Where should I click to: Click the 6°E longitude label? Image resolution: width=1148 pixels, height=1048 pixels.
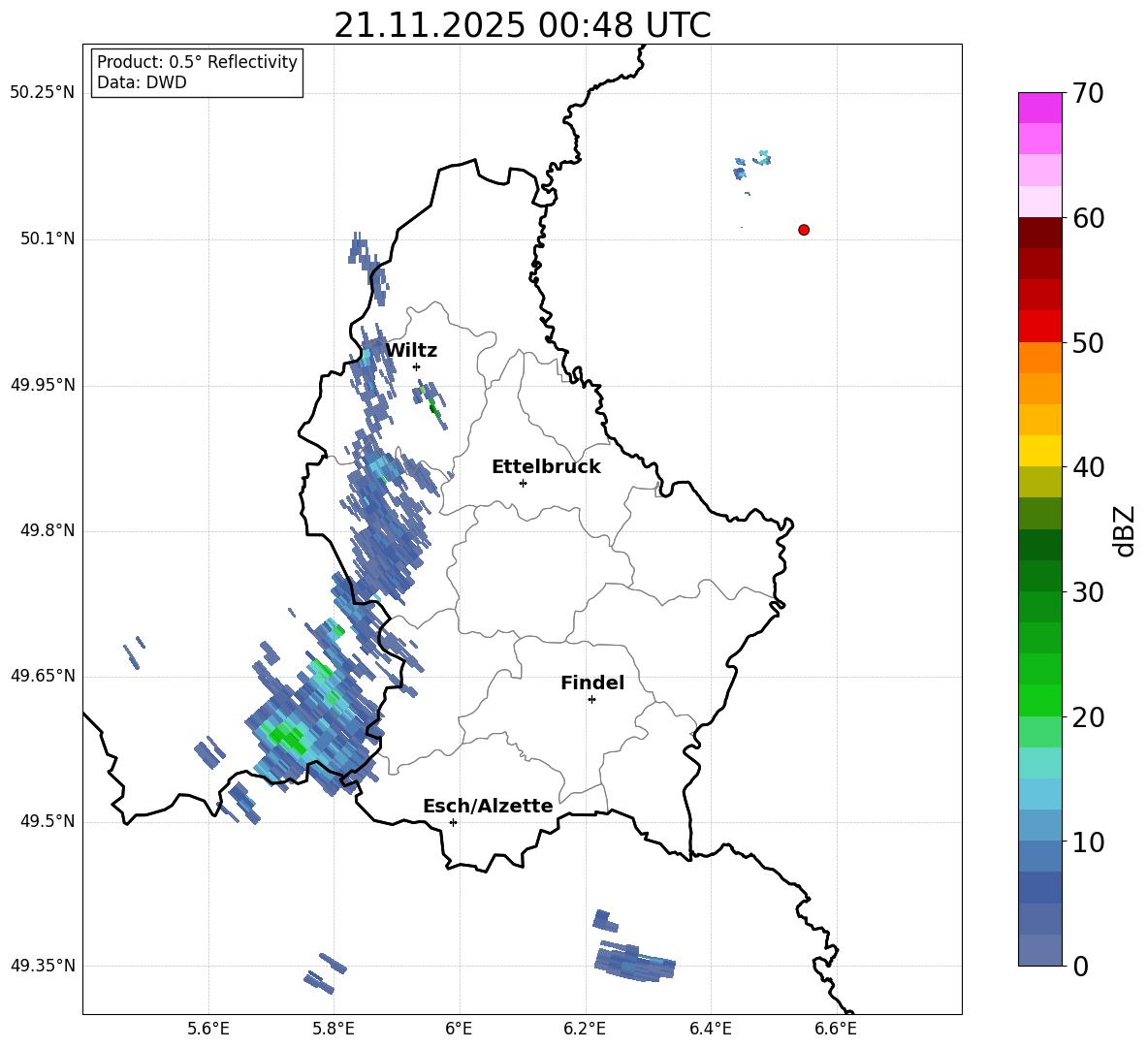pos(459,1029)
